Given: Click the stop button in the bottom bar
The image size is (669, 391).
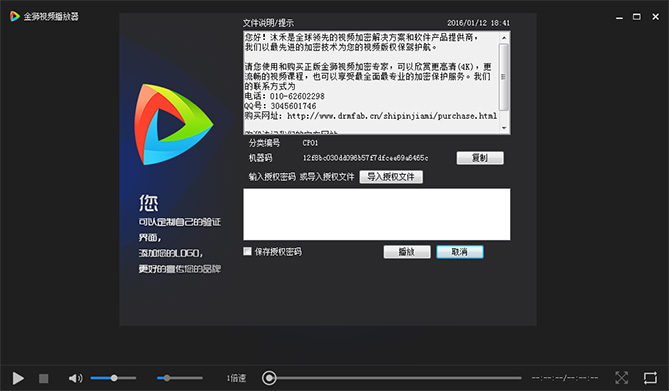Looking at the screenshot, I should 44,378.
